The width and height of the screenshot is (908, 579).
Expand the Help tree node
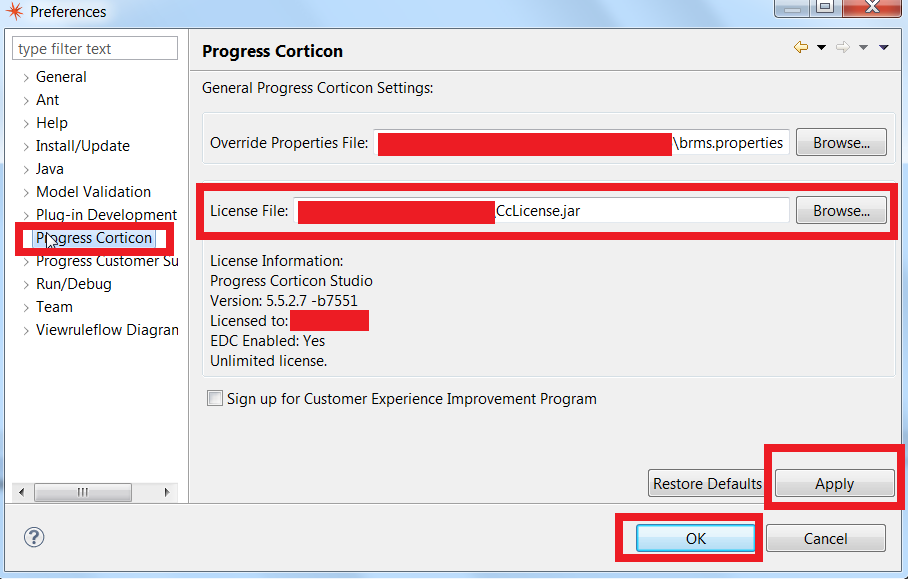26,123
